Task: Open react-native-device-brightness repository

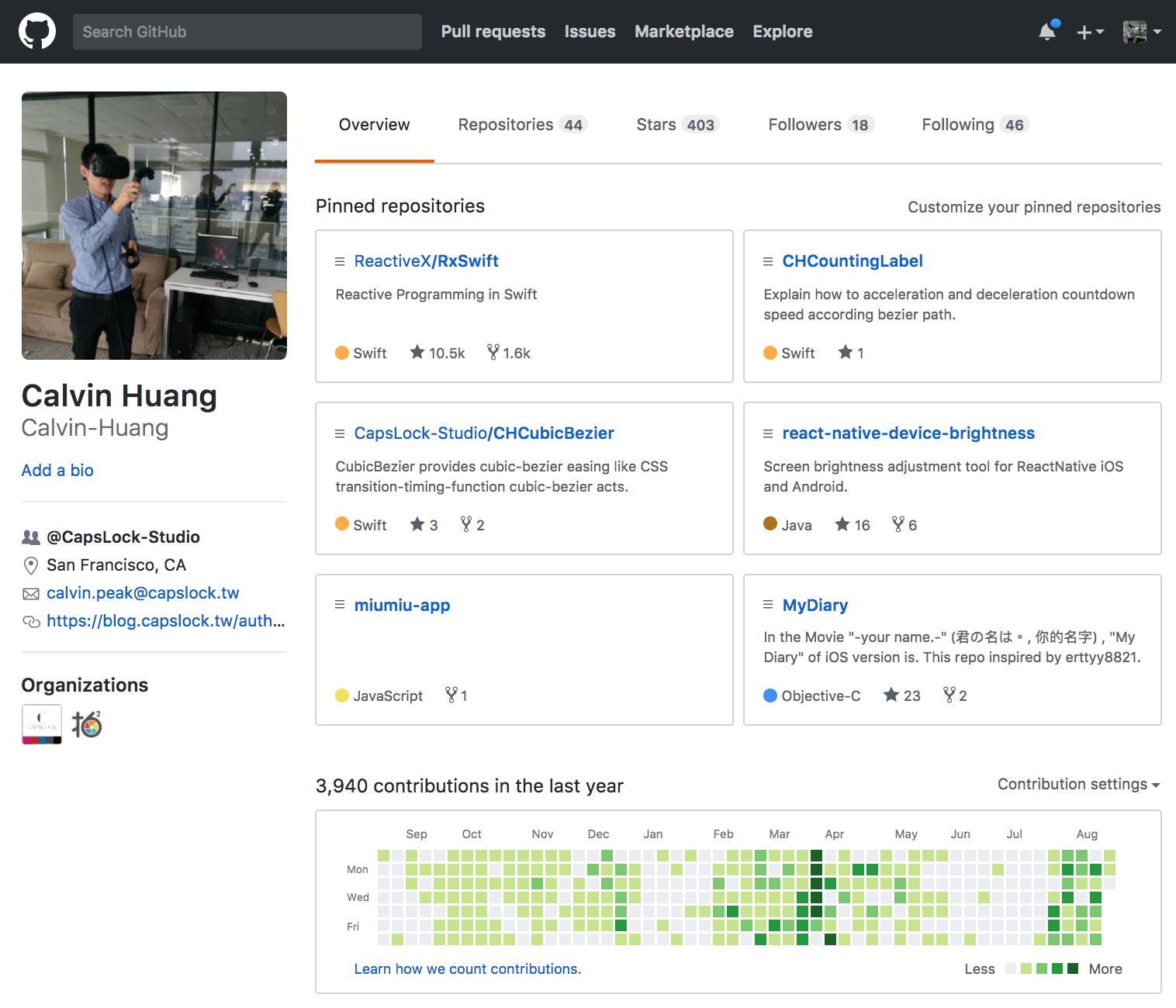Action: coord(908,433)
